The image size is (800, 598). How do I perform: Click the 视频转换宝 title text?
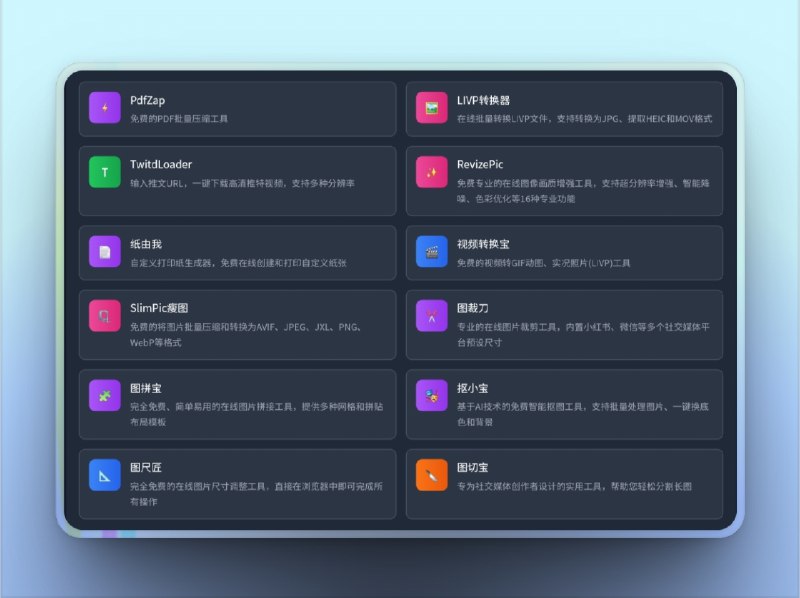click(x=482, y=243)
